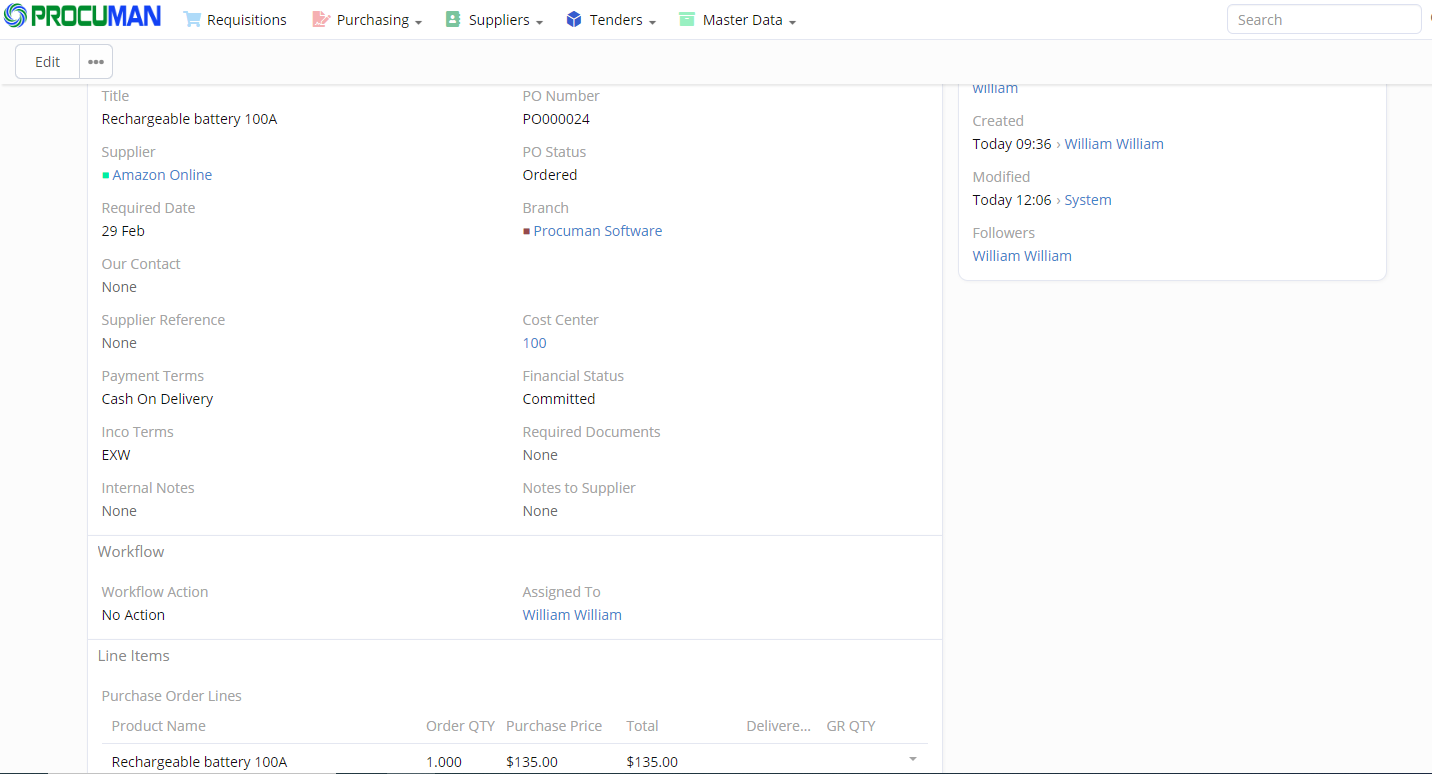Select the PO number PO000024
This screenshot has width=1432, height=774.
pyautogui.click(x=556, y=119)
